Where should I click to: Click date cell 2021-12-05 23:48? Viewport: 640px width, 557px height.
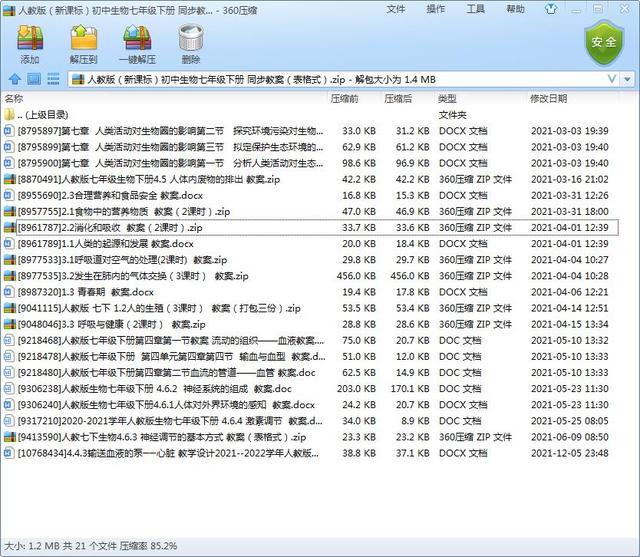point(569,453)
